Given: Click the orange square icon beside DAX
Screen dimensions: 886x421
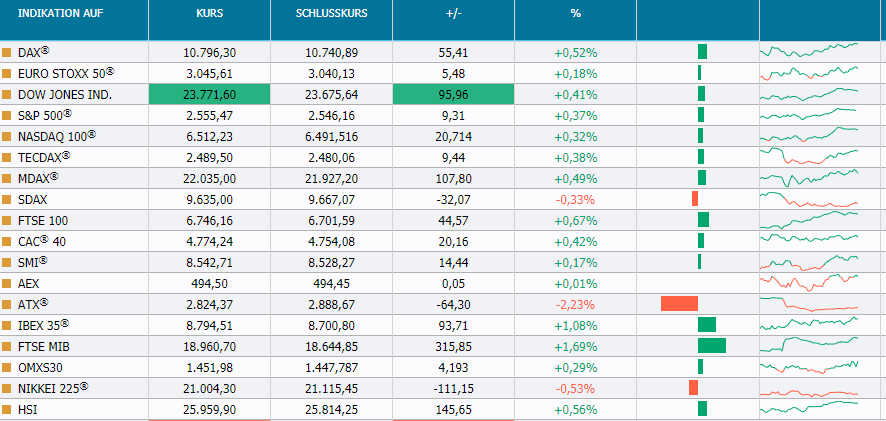Looking at the screenshot, I should pyautogui.click(x=7, y=52).
